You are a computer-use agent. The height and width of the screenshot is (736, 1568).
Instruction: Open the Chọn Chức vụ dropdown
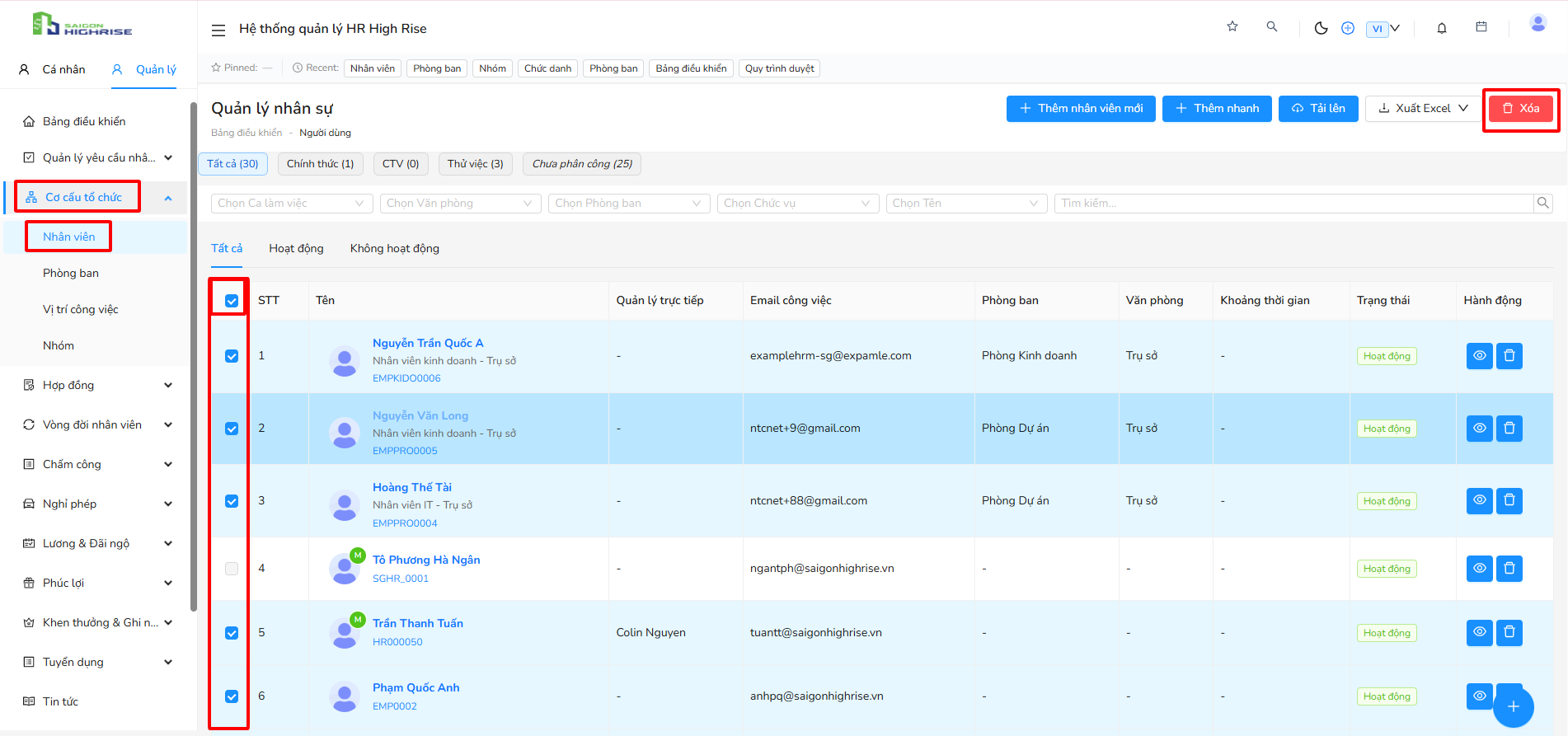pos(798,204)
